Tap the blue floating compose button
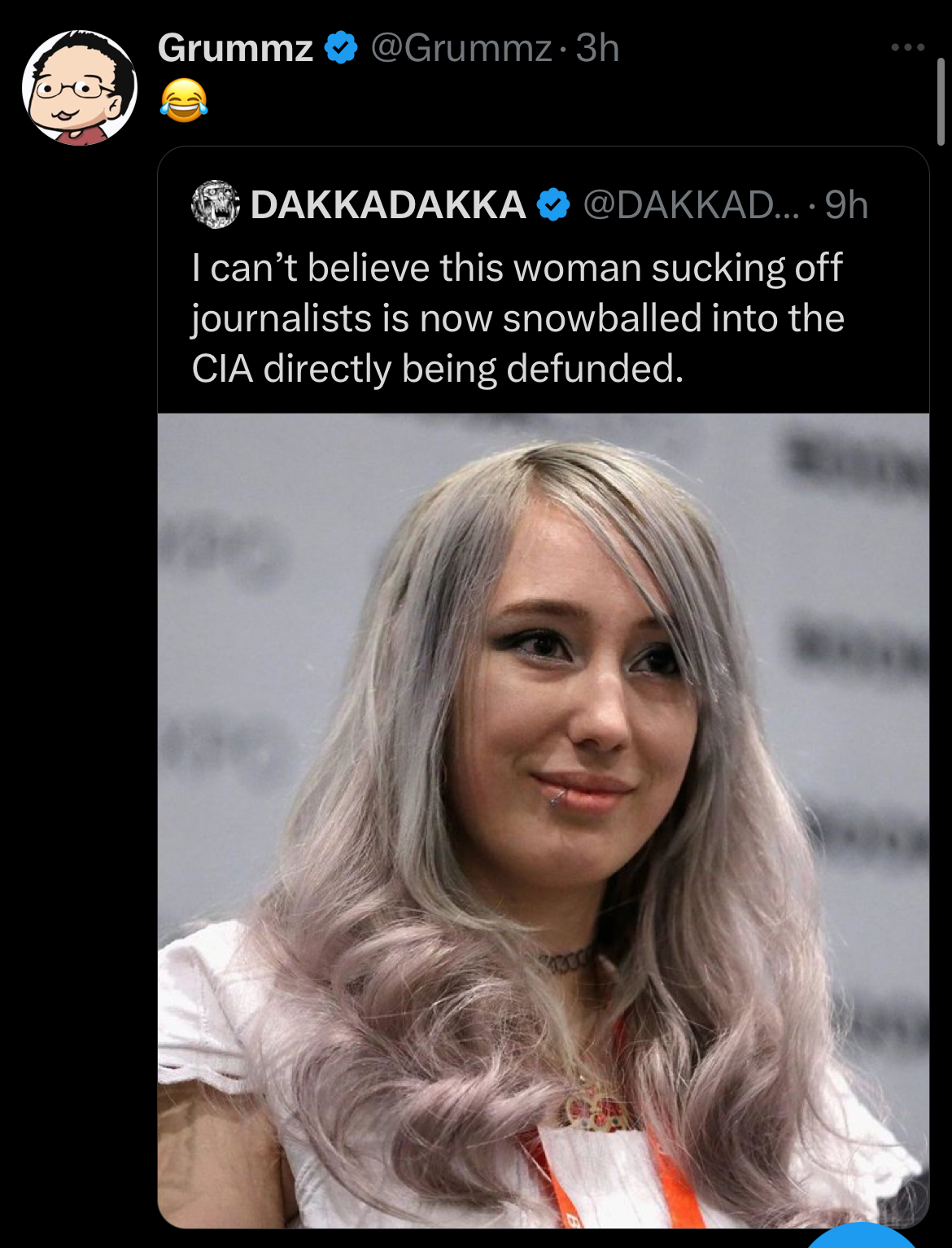The height and width of the screenshot is (1248, 952). (x=862, y=1236)
